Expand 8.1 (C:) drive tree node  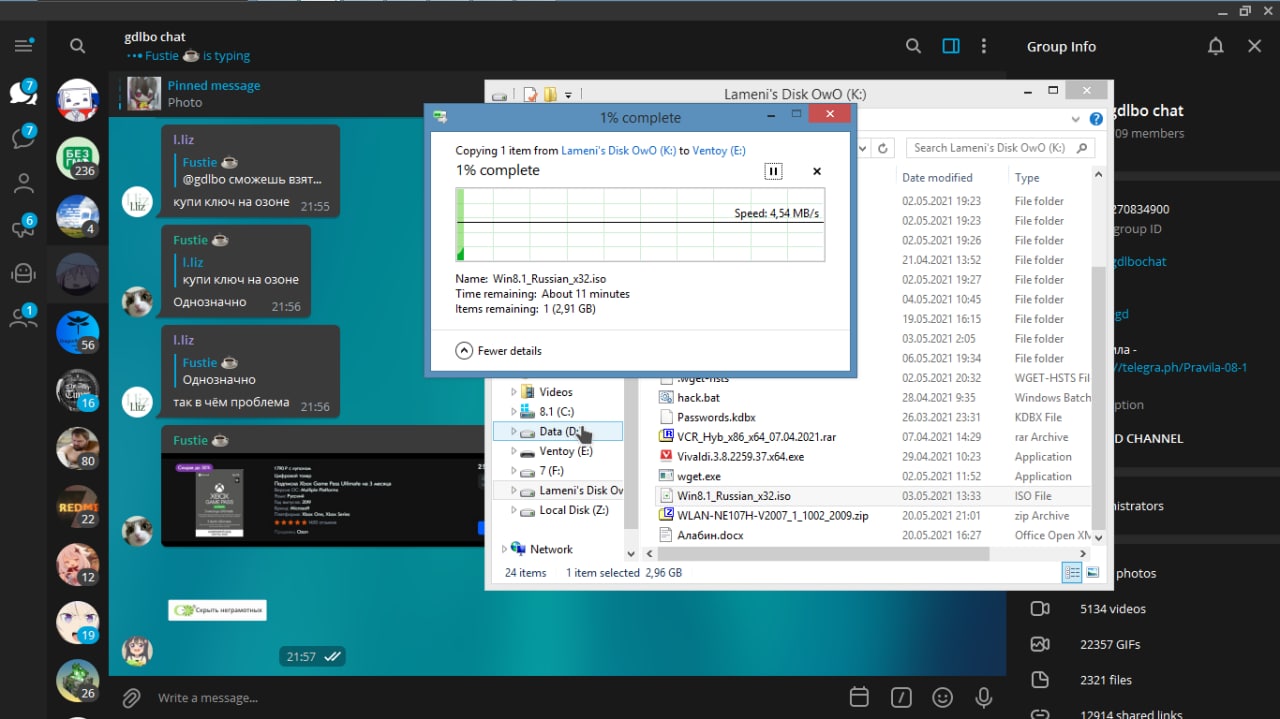(515, 412)
